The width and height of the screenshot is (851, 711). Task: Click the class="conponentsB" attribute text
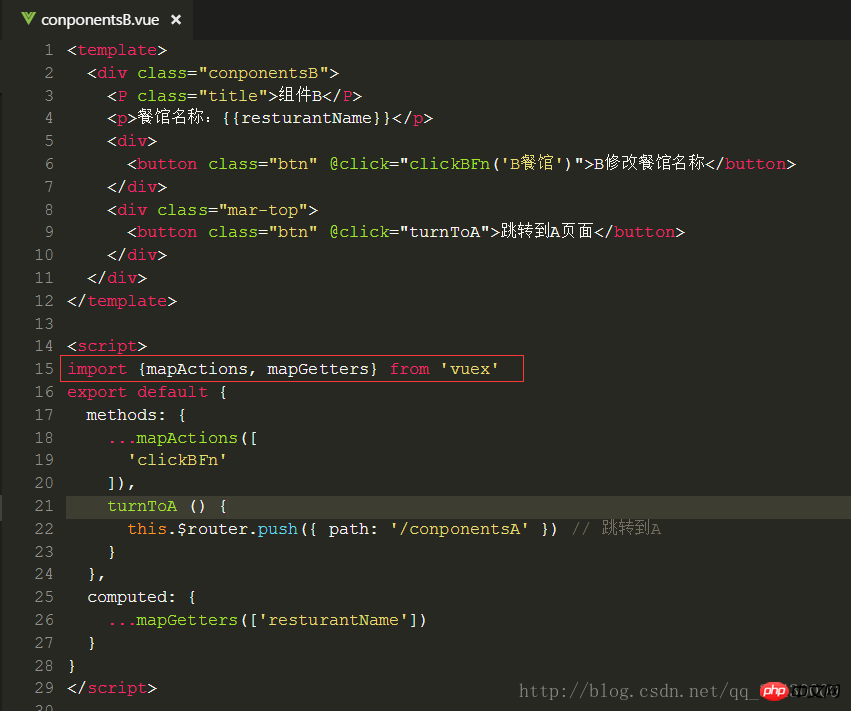pyautogui.click(x=233, y=73)
